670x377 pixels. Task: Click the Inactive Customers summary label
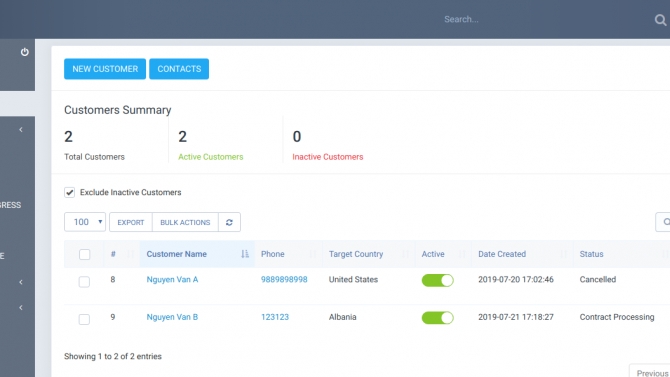[x=328, y=157]
